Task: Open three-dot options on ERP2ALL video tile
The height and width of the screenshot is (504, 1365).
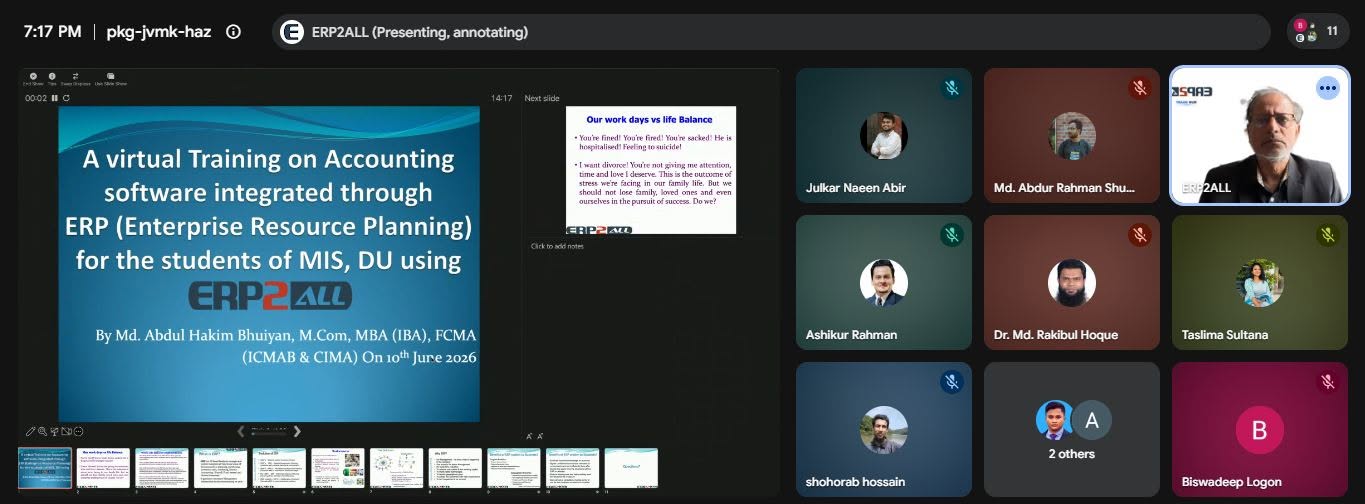Action: pos(1327,88)
